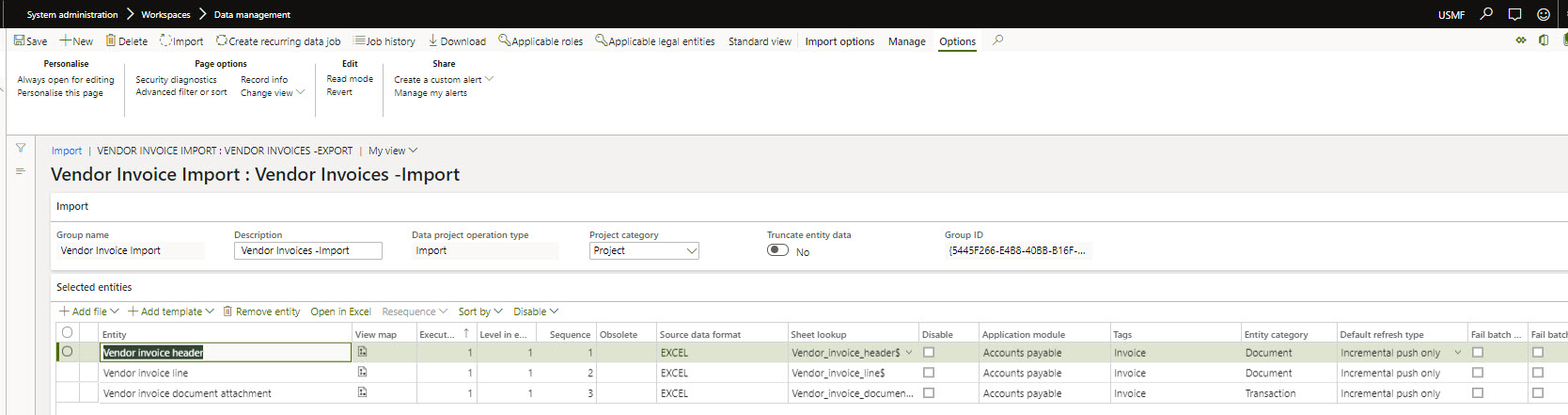Select Standard view
The height and width of the screenshot is (415, 1568).
[x=760, y=41]
